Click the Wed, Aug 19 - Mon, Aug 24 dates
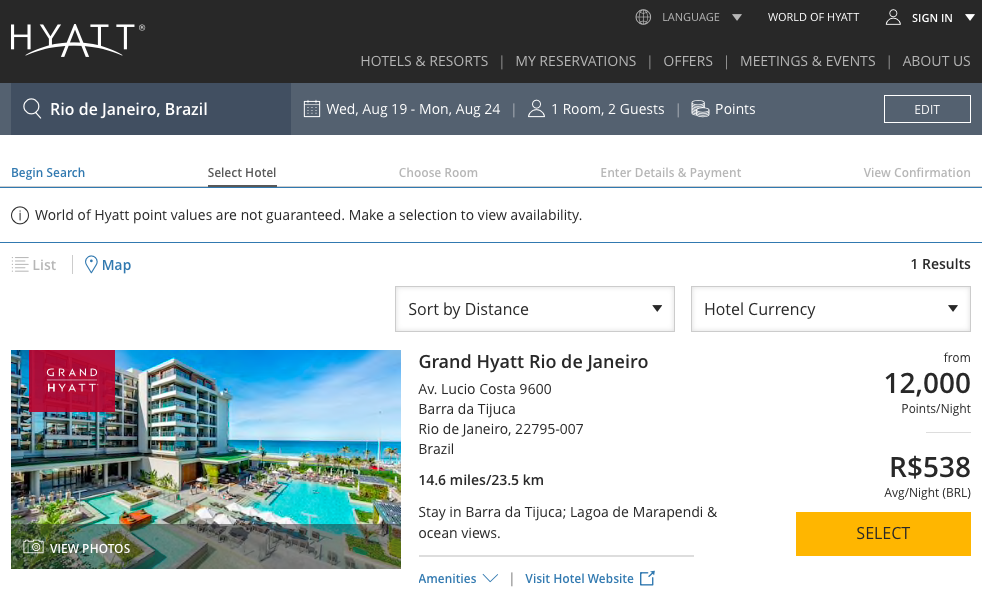Viewport: 982px width, 598px height. pyautogui.click(x=413, y=109)
